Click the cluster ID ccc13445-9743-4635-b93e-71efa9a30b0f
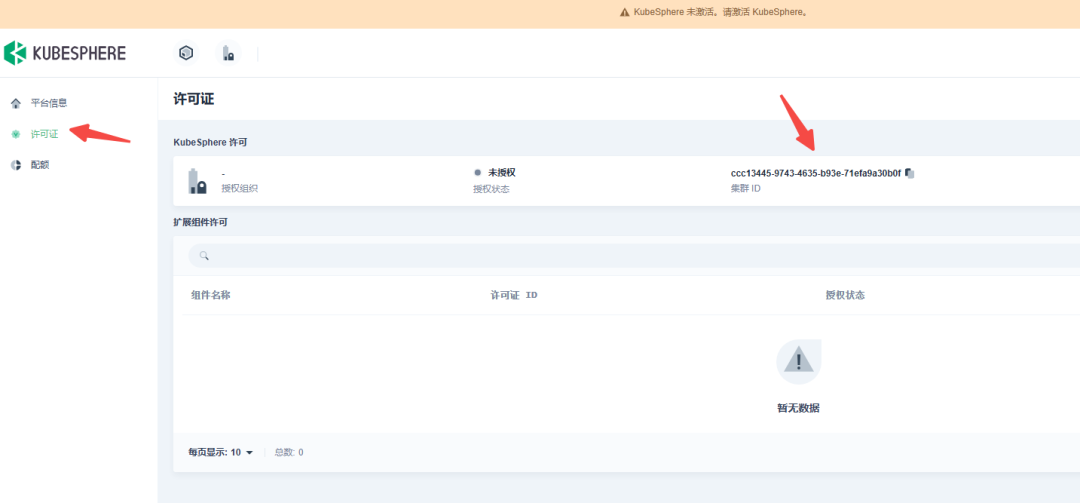Viewport: 1080px width, 503px height. pos(816,174)
